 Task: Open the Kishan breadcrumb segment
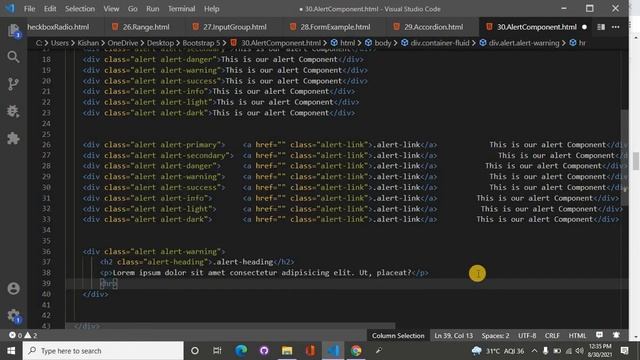point(88,43)
